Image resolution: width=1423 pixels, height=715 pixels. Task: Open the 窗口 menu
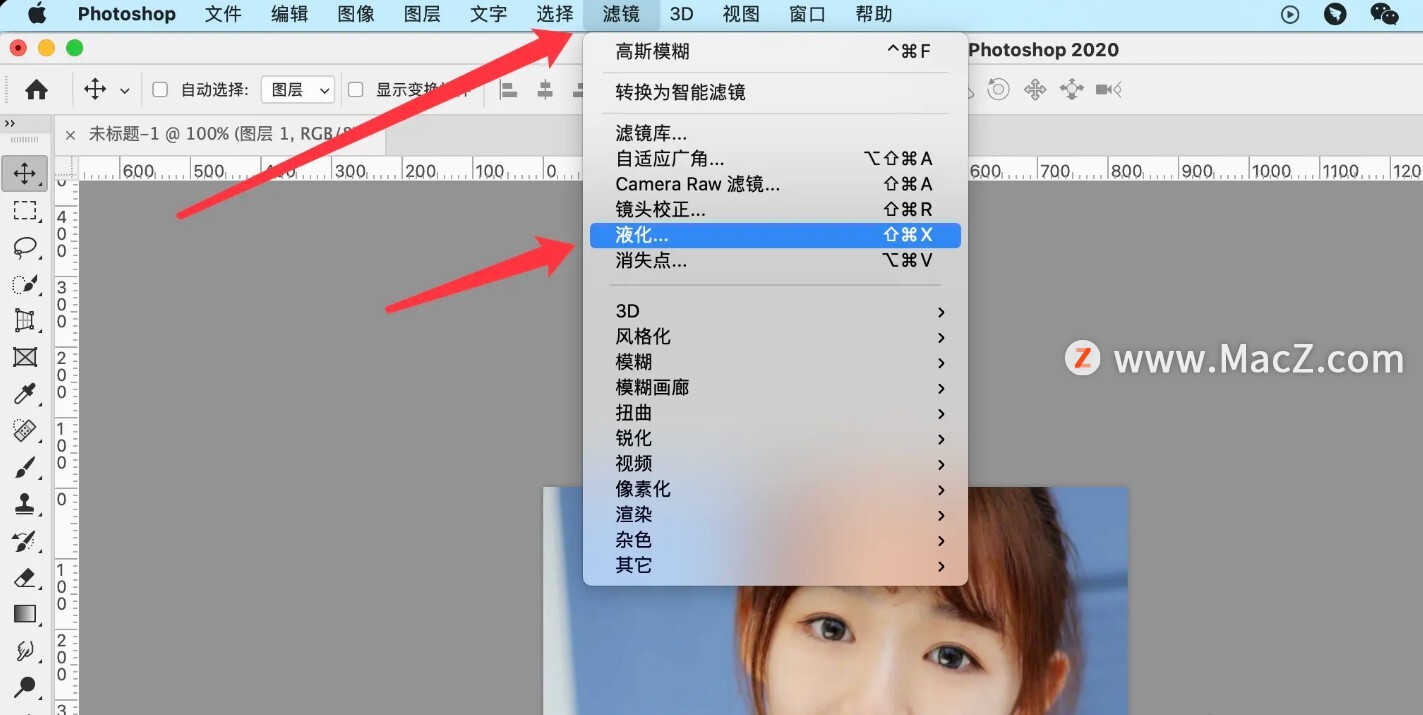(x=807, y=14)
